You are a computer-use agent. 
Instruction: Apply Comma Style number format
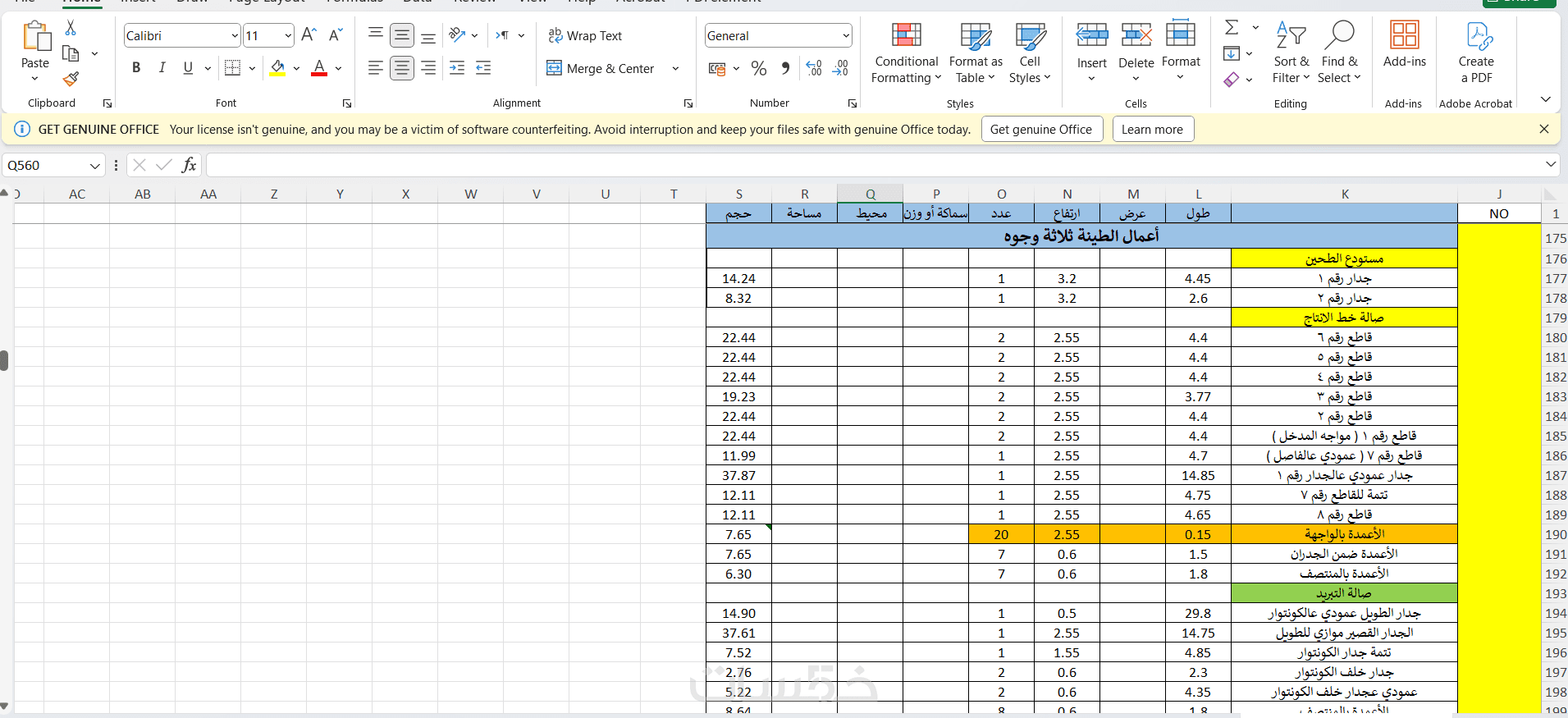coord(785,68)
